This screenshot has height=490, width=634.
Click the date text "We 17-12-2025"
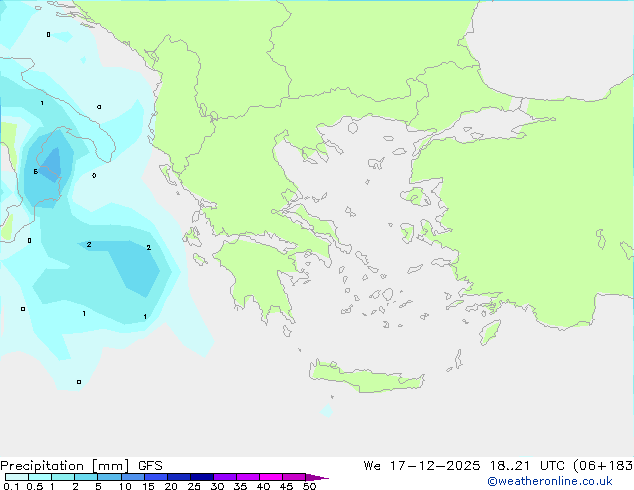coord(422,466)
